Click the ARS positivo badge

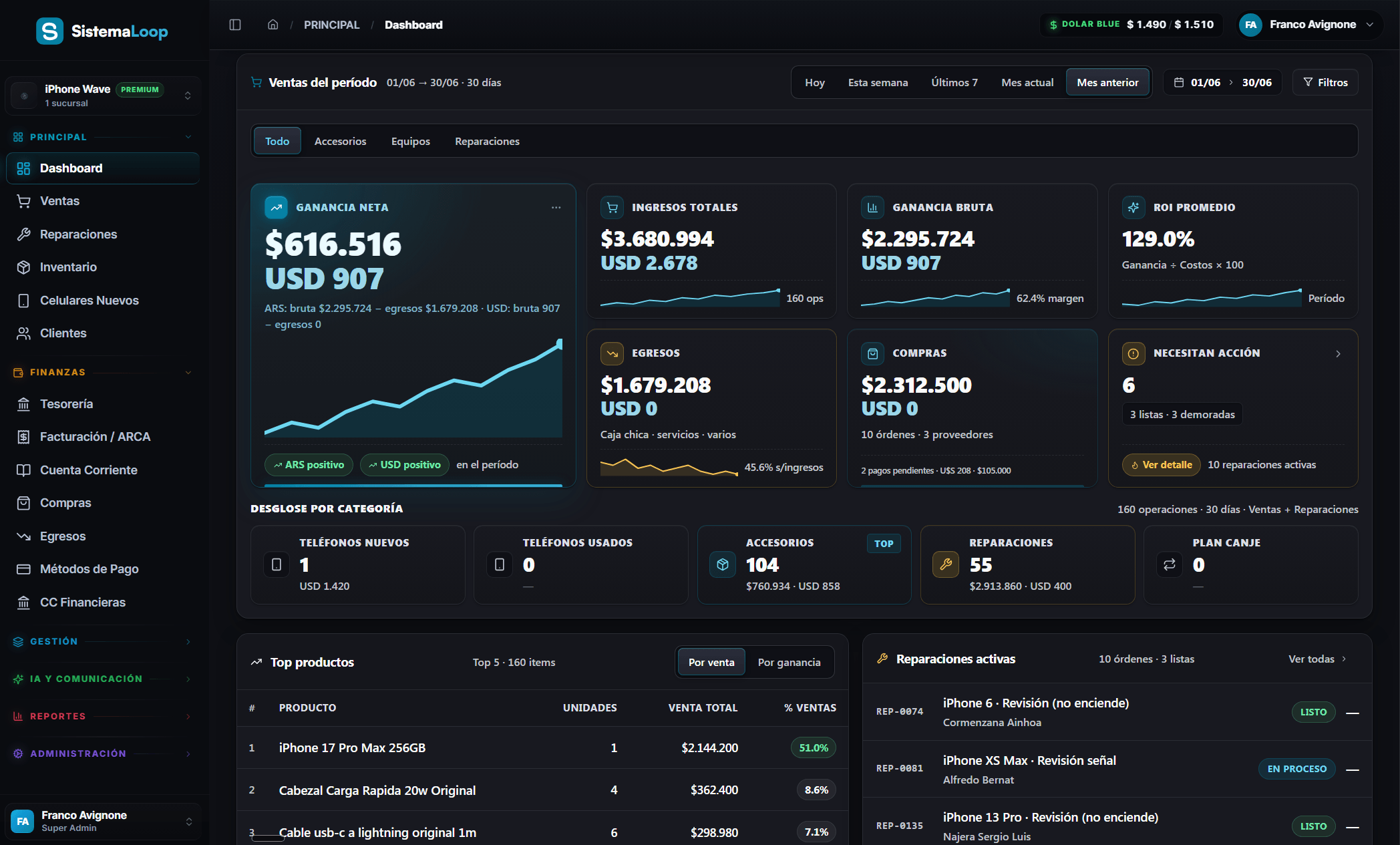(309, 465)
